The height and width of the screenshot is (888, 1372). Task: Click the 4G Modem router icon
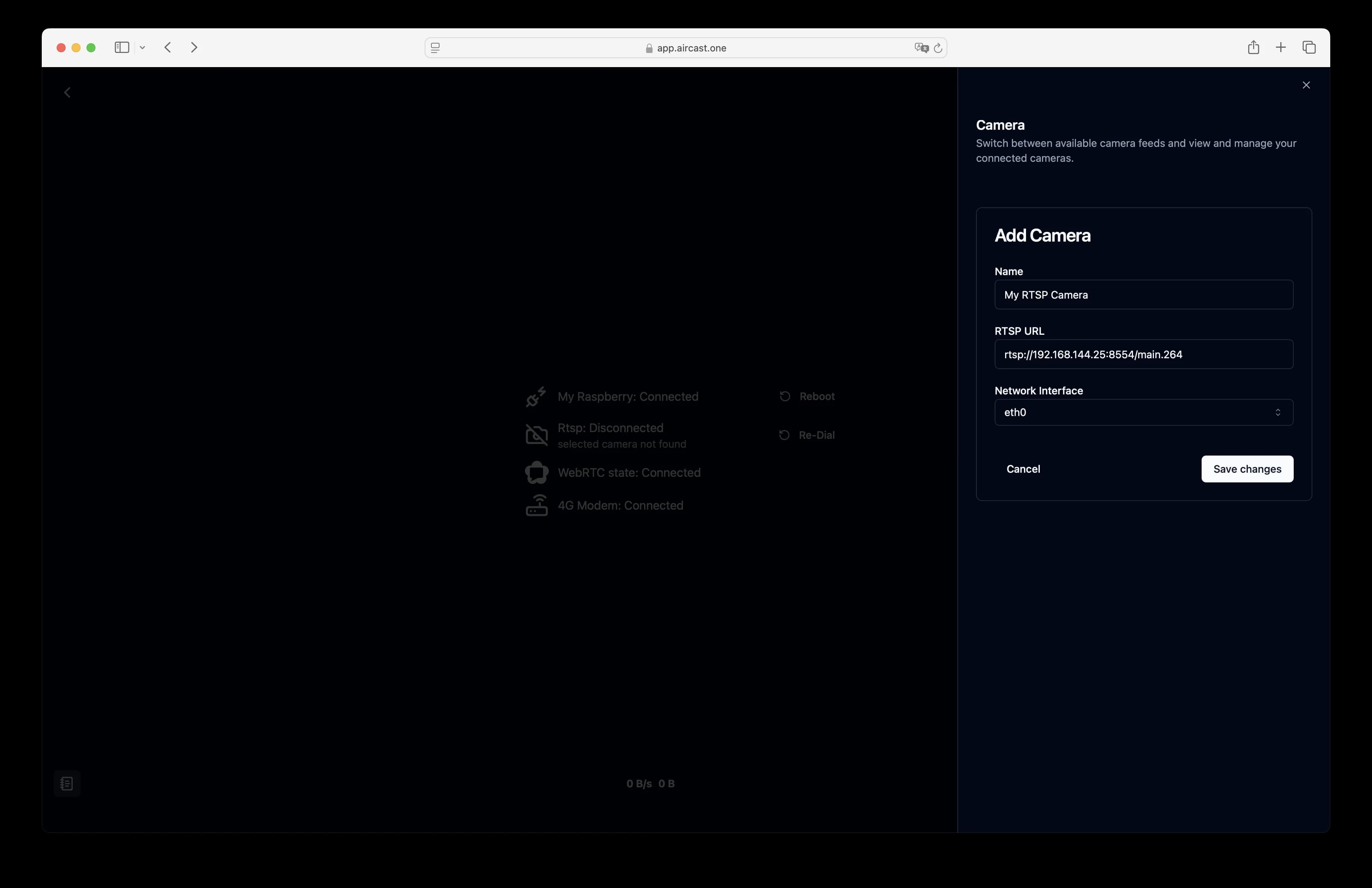pos(536,506)
